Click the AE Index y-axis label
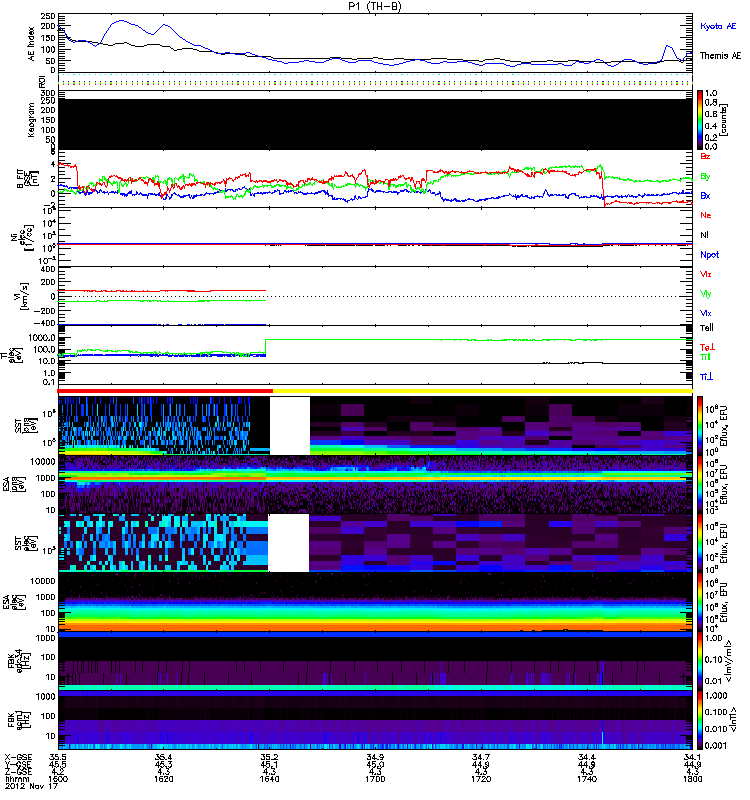This screenshot has width=750, height=800. (32, 44)
